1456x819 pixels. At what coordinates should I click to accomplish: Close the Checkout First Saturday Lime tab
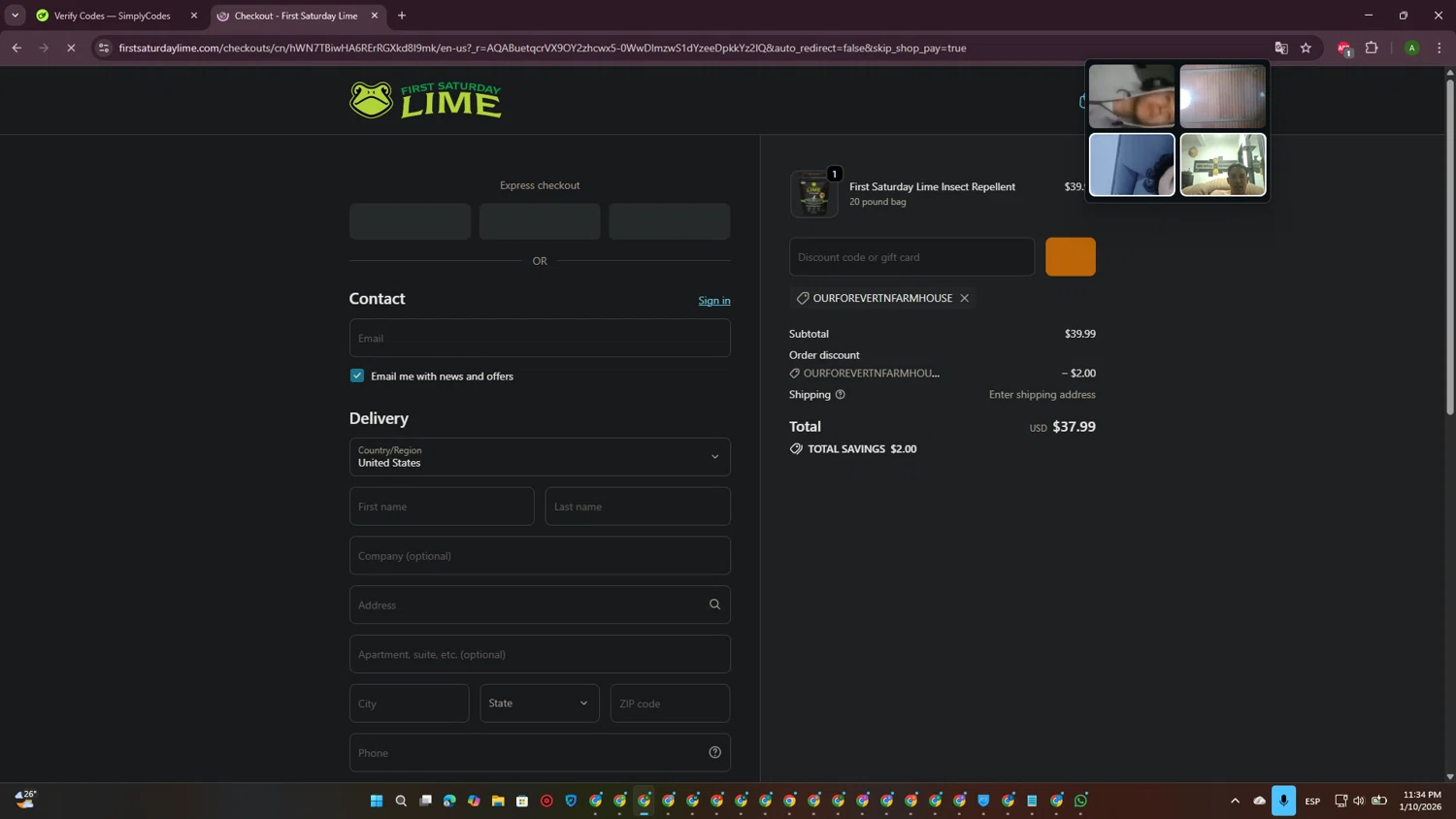point(375,16)
